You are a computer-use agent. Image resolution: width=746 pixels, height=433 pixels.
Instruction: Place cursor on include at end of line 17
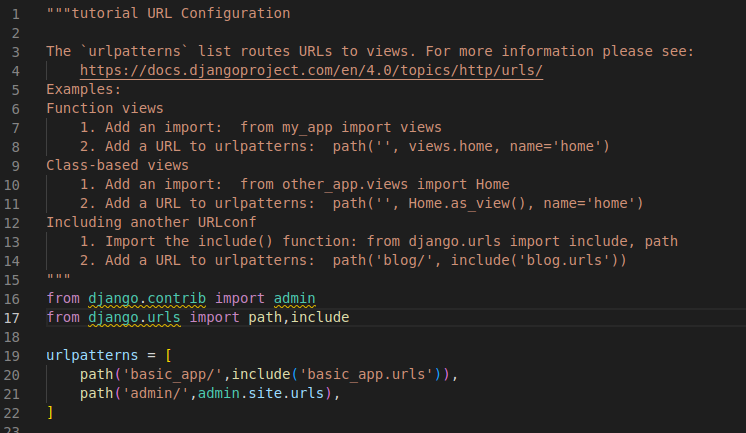point(320,317)
